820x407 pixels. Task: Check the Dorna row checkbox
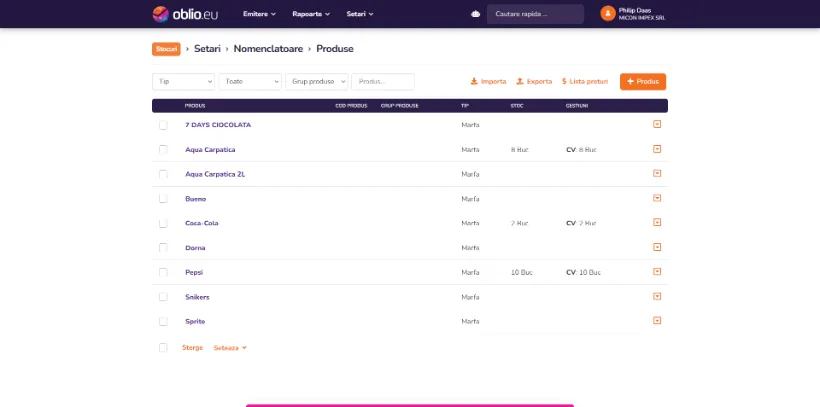click(x=163, y=248)
